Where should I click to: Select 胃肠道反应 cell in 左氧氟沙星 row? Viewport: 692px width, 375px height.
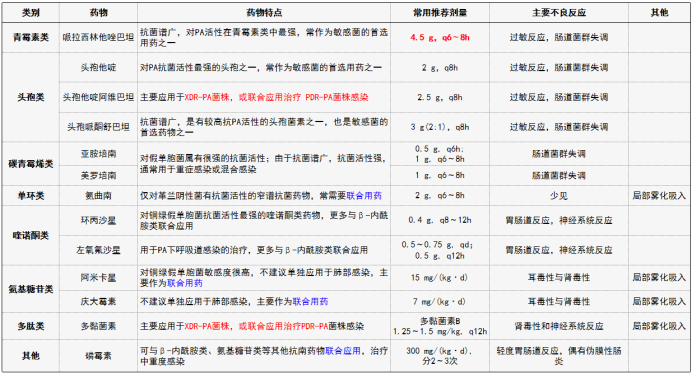pos(559,250)
